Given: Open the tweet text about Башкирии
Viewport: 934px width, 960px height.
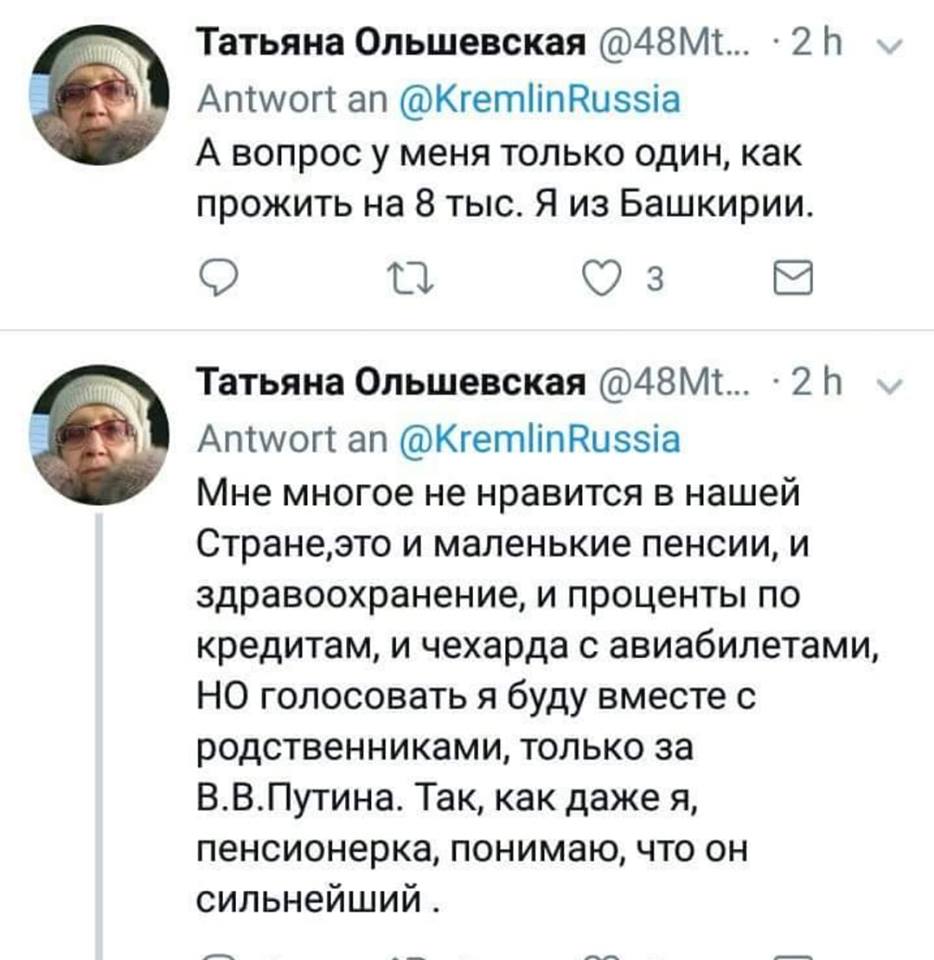Looking at the screenshot, I should (x=505, y=179).
